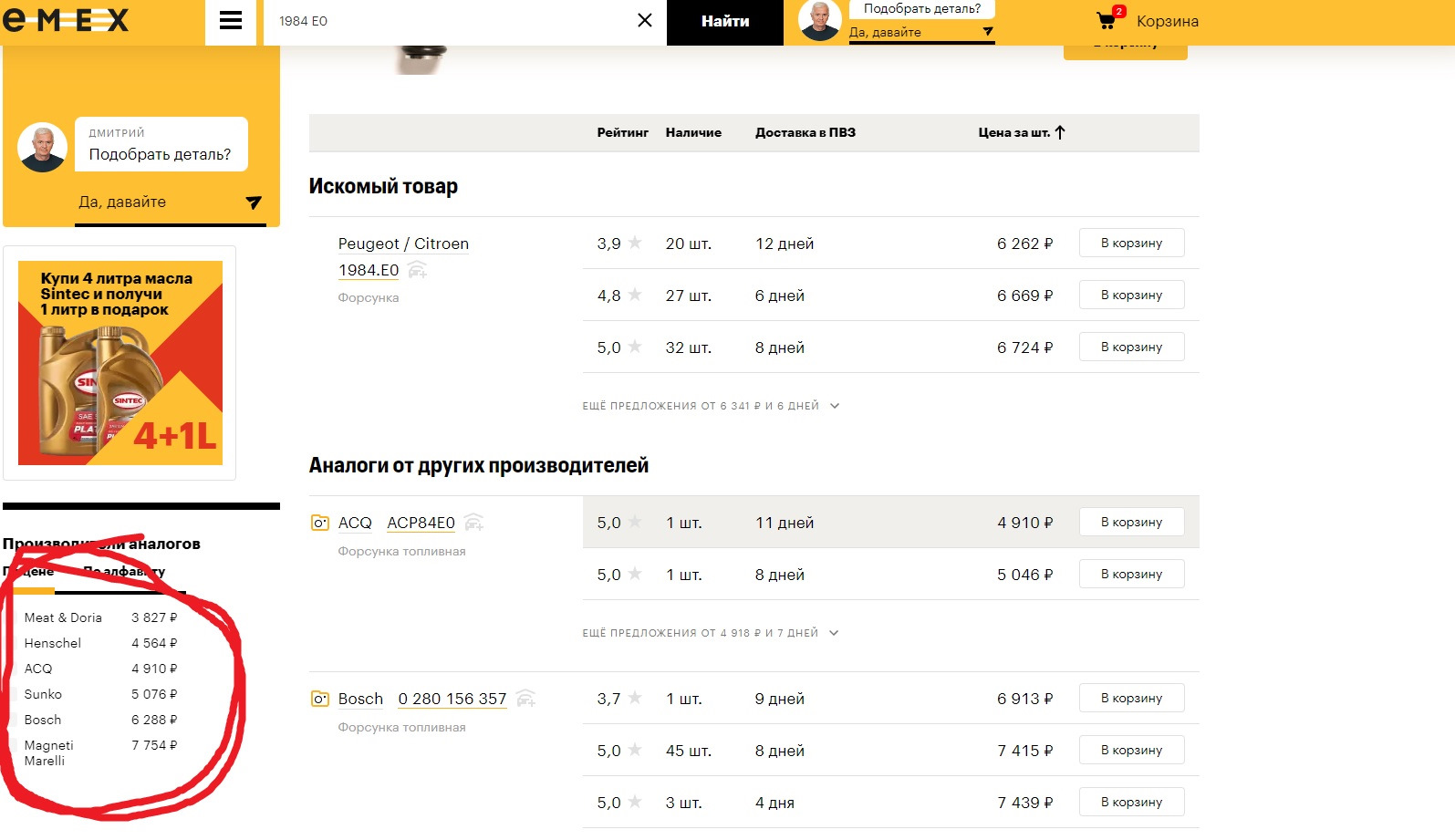The width and height of the screenshot is (1455, 840).
Task: Add the 7 415 ₽ offer to cart
Action: (x=1132, y=750)
